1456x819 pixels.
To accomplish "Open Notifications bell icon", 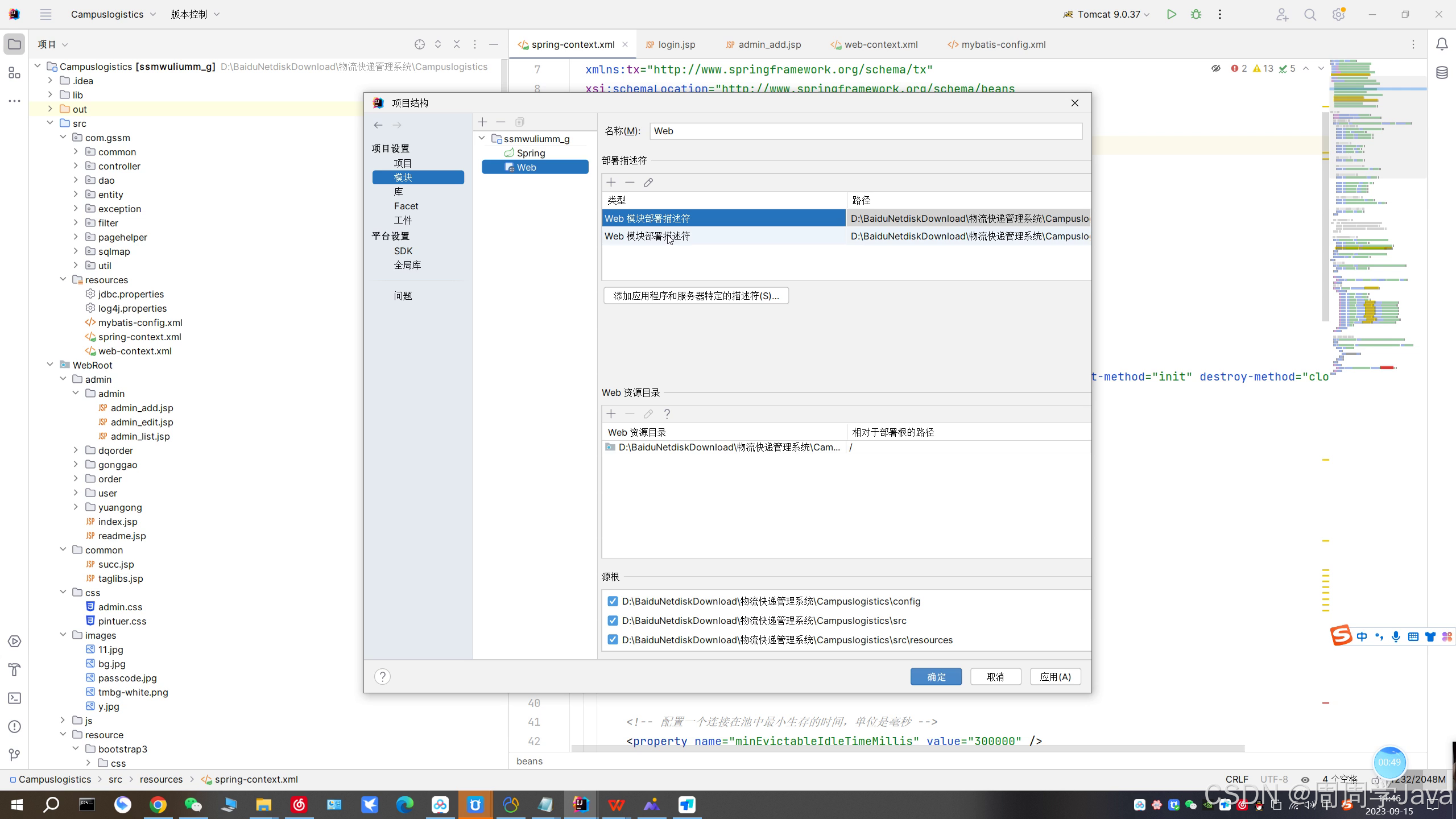I will point(1442,44).
